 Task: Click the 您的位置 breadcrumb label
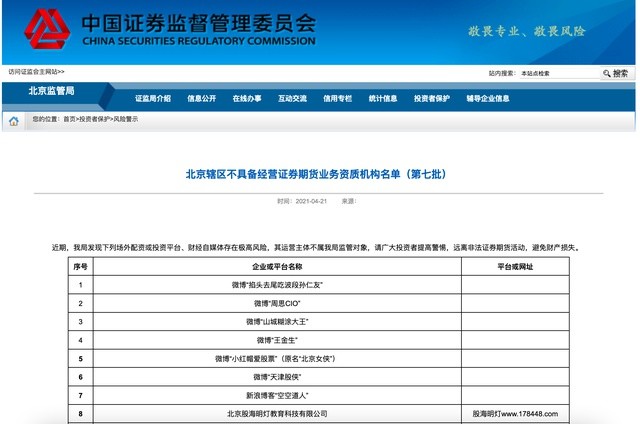click(x=46, y=119)
